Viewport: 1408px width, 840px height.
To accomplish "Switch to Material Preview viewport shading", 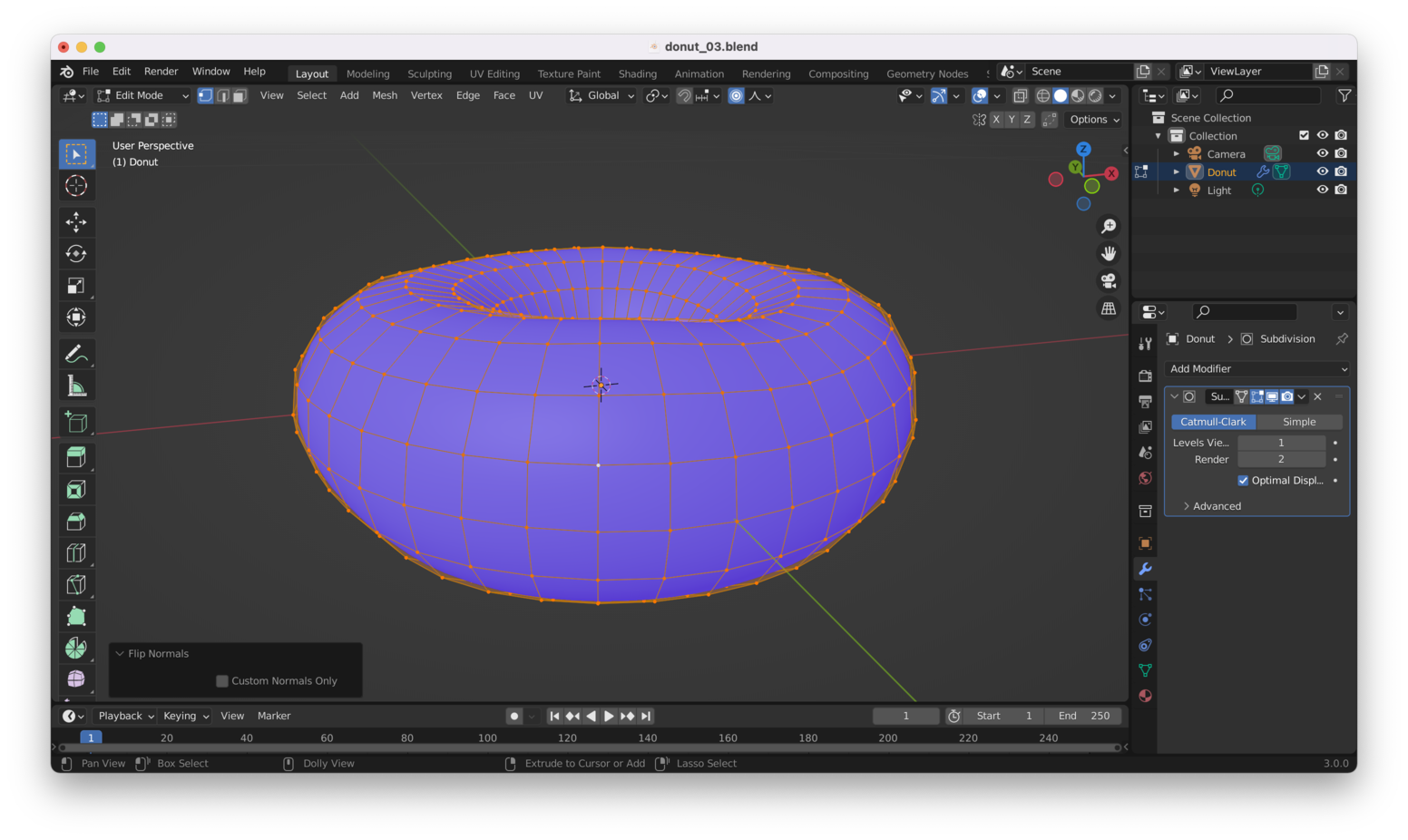I will [1076, 95].
